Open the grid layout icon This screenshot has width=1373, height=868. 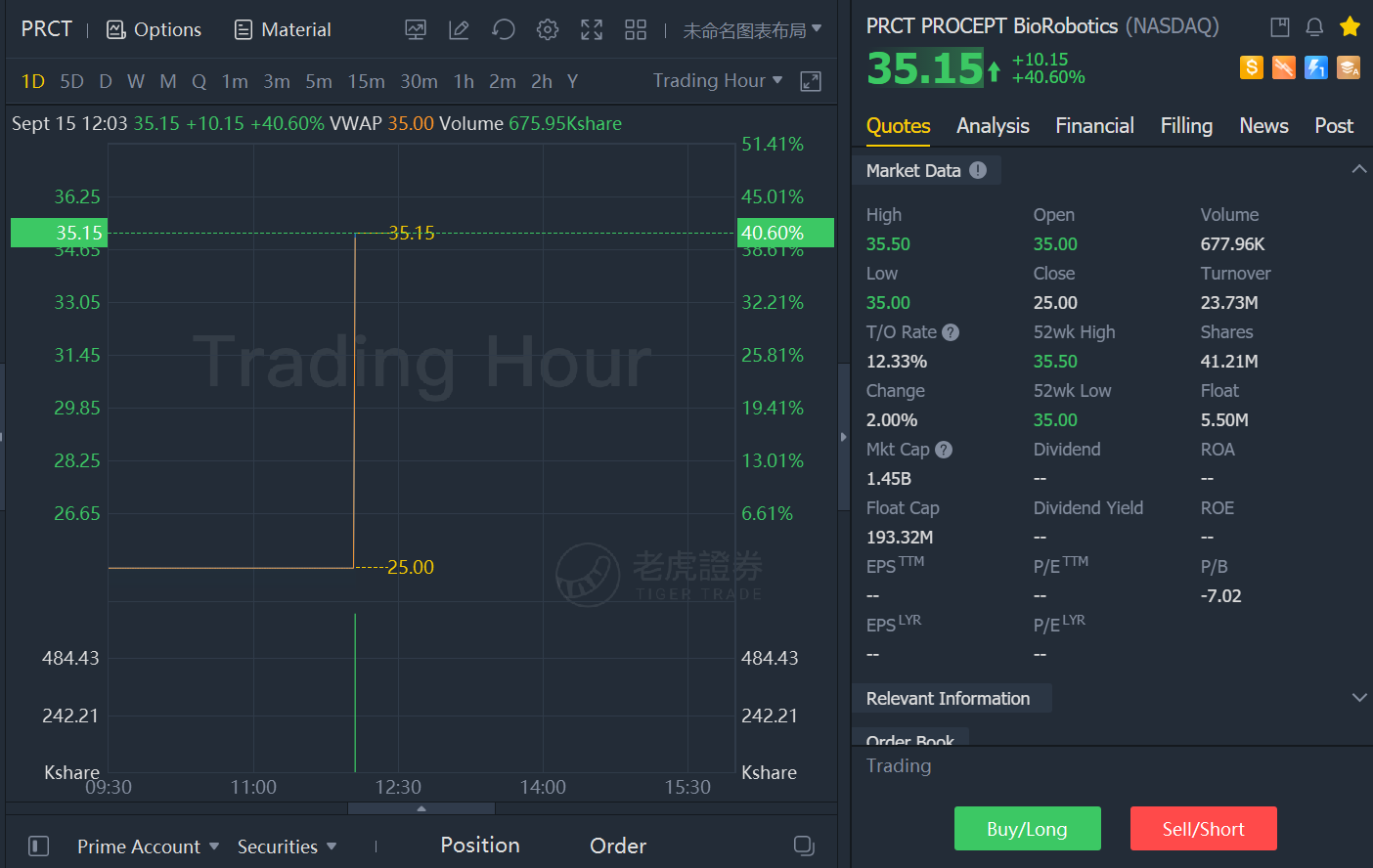(636, 30)
